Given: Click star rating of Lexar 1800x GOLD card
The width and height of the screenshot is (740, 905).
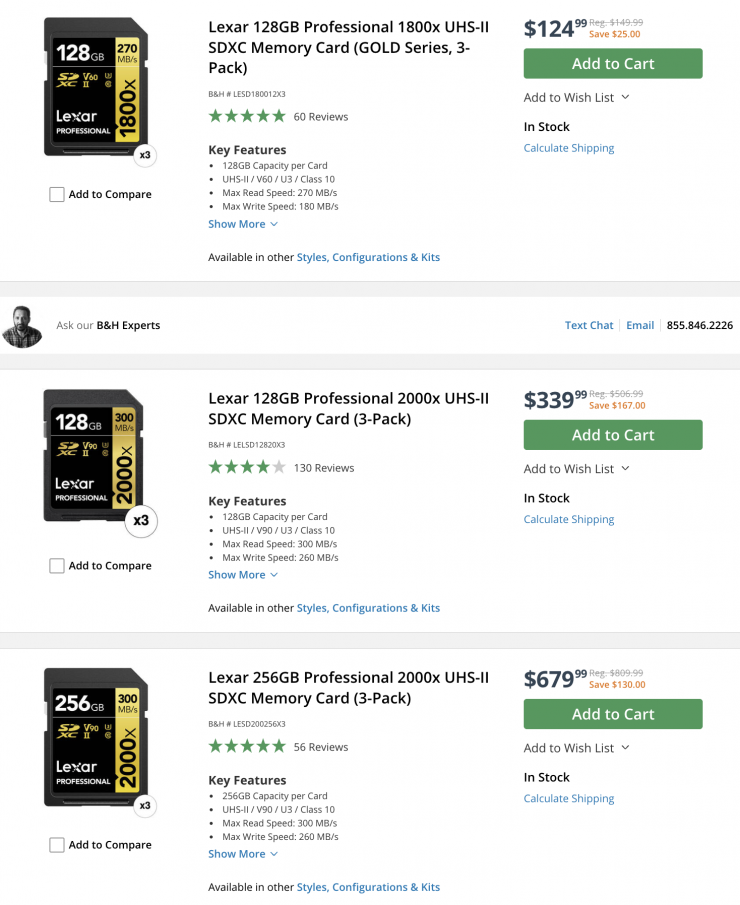Looking at the screenshot, I should click(247, 116).
